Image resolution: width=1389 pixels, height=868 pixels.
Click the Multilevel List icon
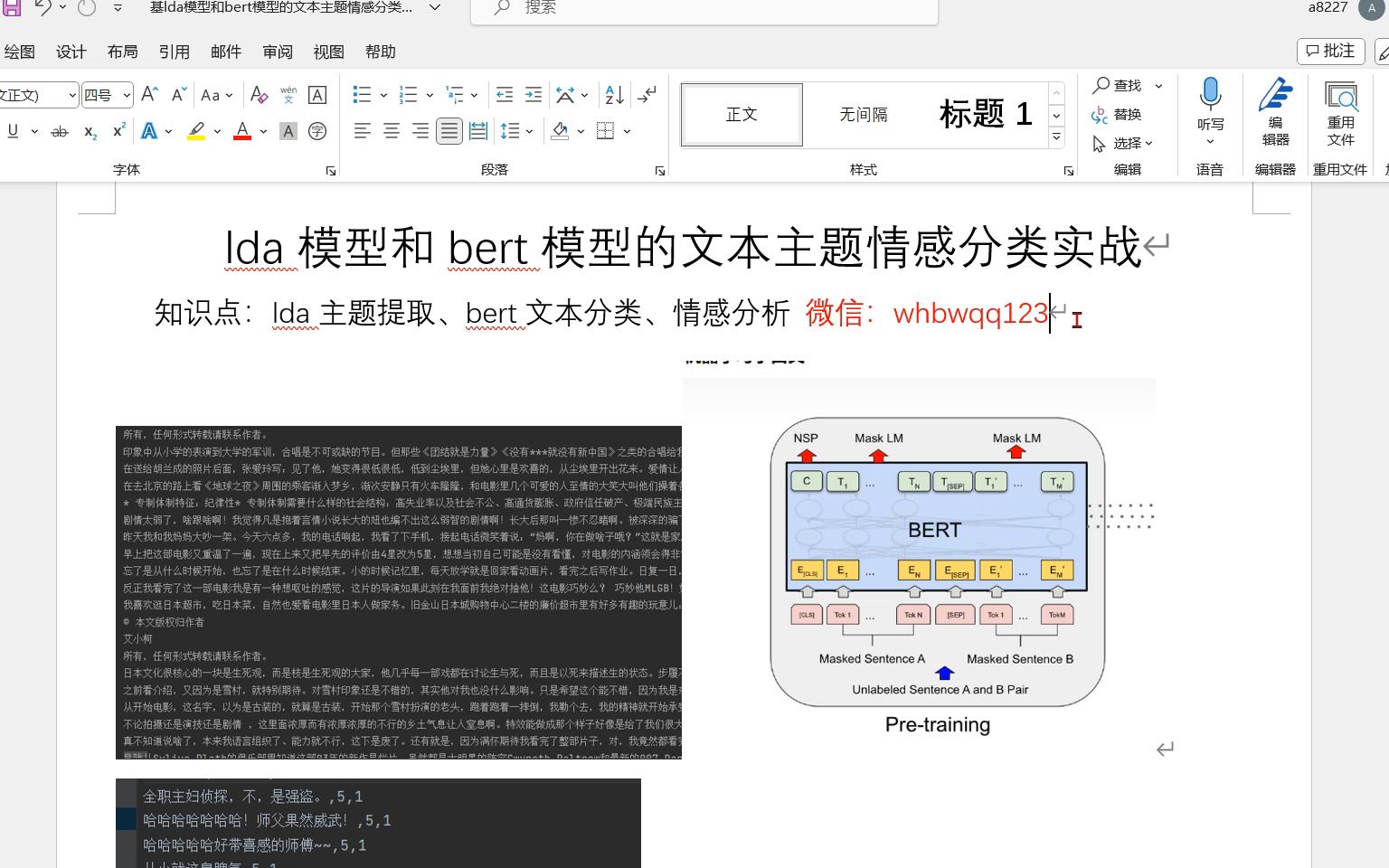point(455,95)
